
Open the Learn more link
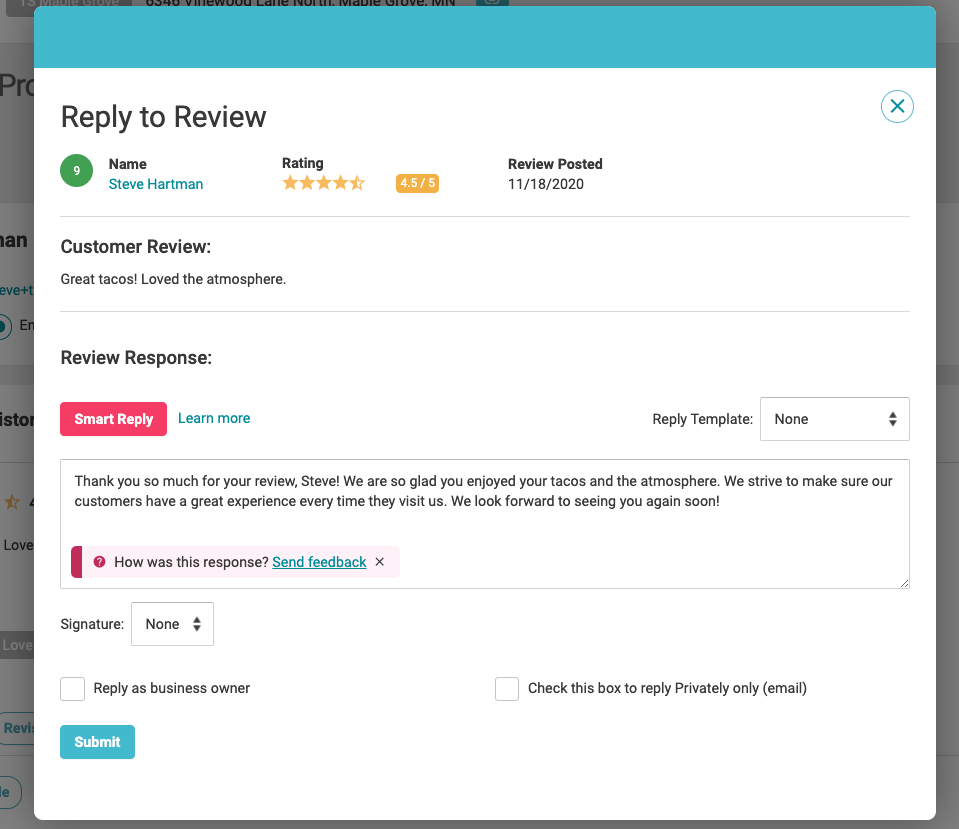point(214,418)
